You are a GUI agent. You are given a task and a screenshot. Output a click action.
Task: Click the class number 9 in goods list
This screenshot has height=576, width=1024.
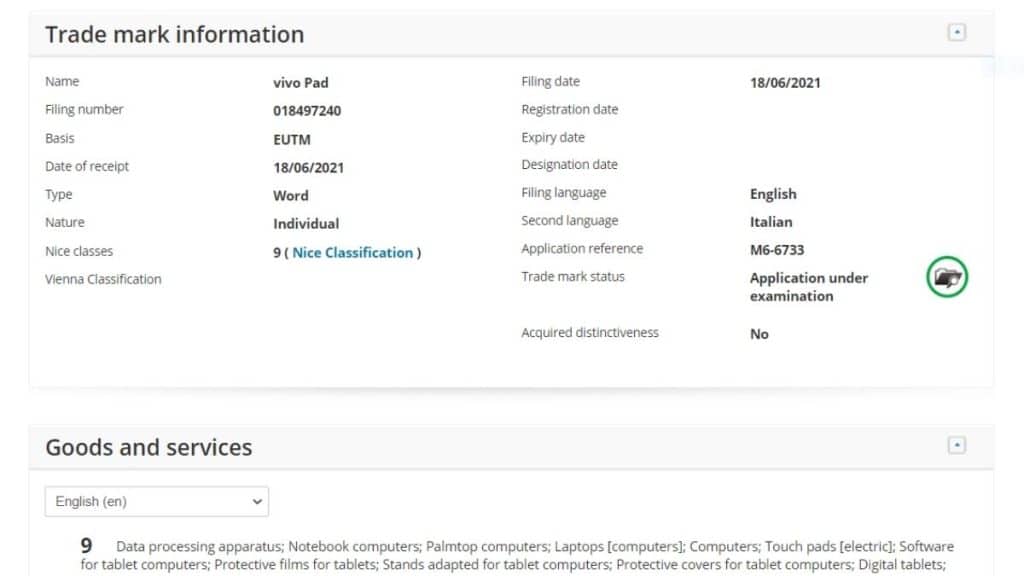86,545
